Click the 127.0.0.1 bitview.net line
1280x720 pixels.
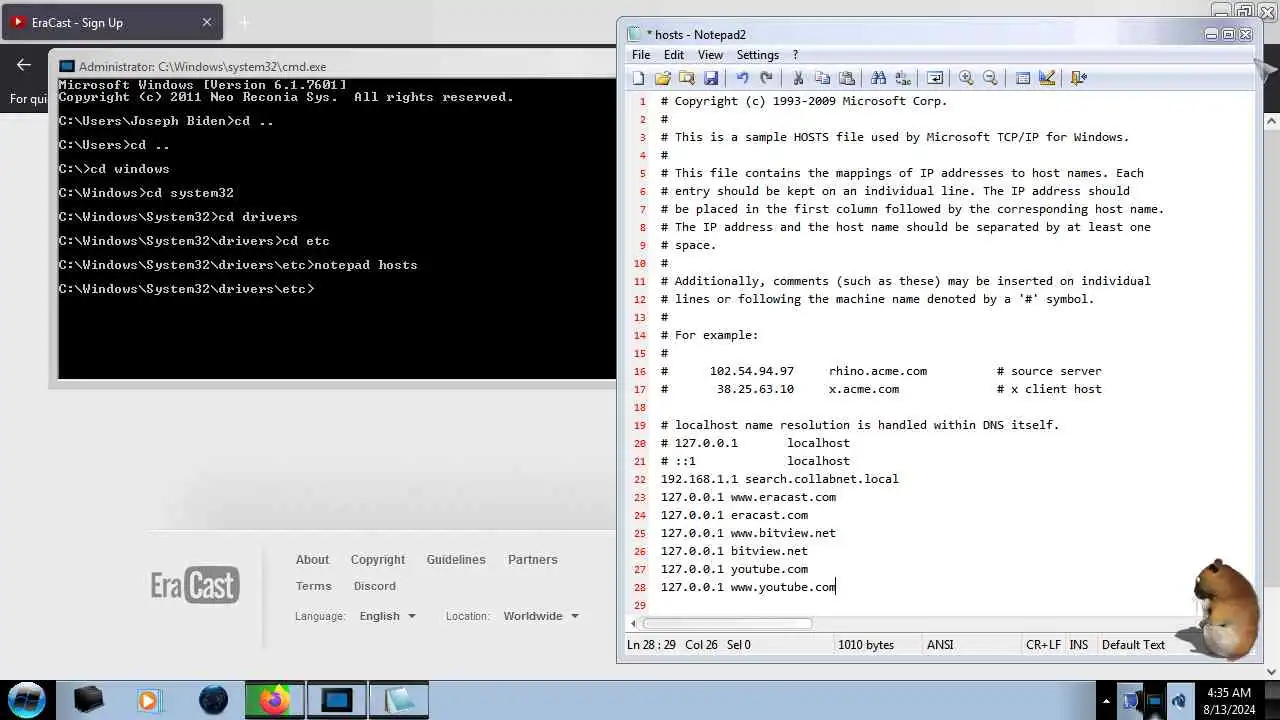pyautogui.click(x=734, y=551)
